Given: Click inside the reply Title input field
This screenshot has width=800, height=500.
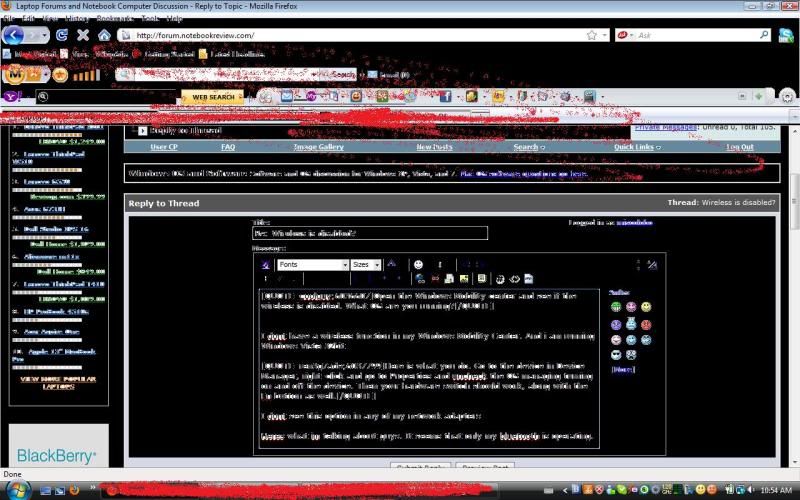Looking at the screenshot, I should pos(370,233).
